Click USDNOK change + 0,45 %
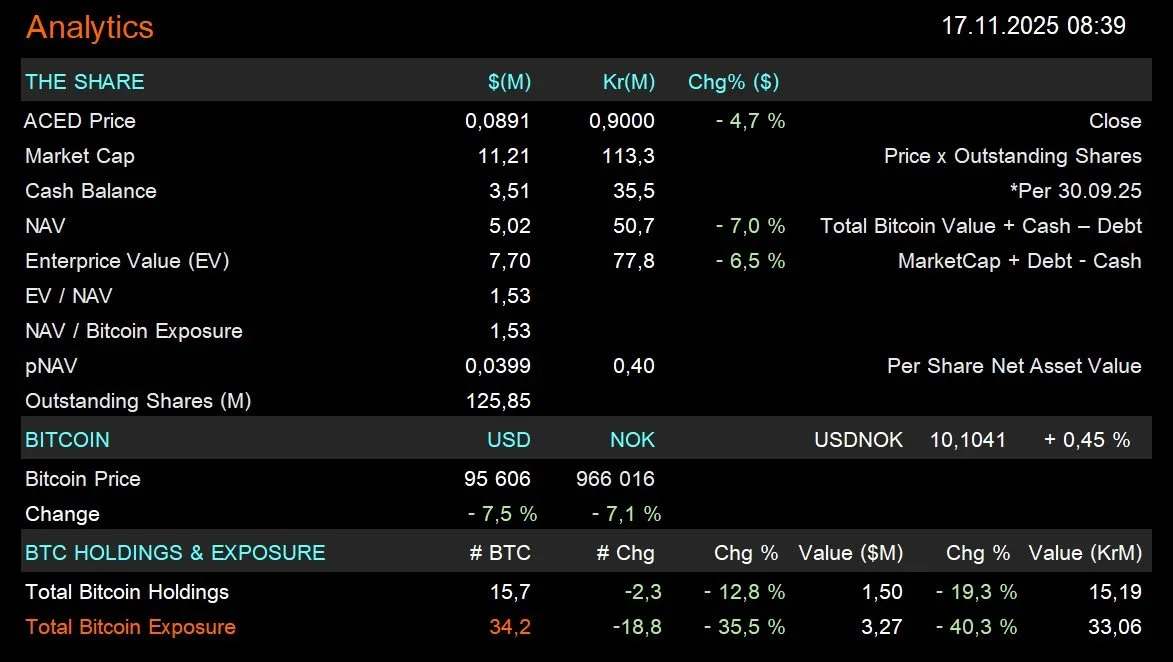The height and width of the screenshot is (662, 1173). pyautogui.click(x=1087, y=440)
